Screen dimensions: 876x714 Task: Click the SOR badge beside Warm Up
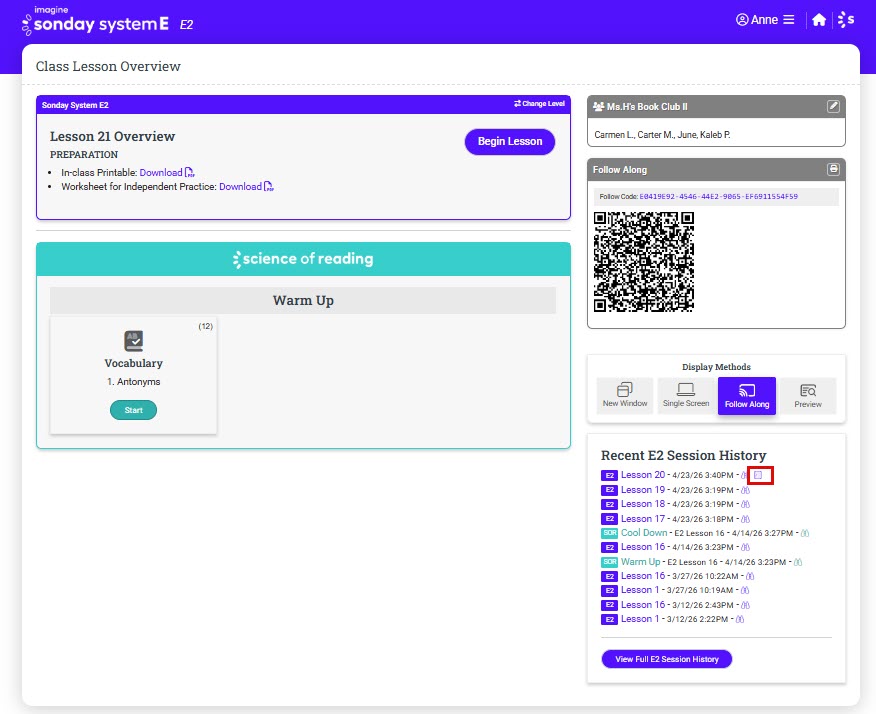pos(609,562)
